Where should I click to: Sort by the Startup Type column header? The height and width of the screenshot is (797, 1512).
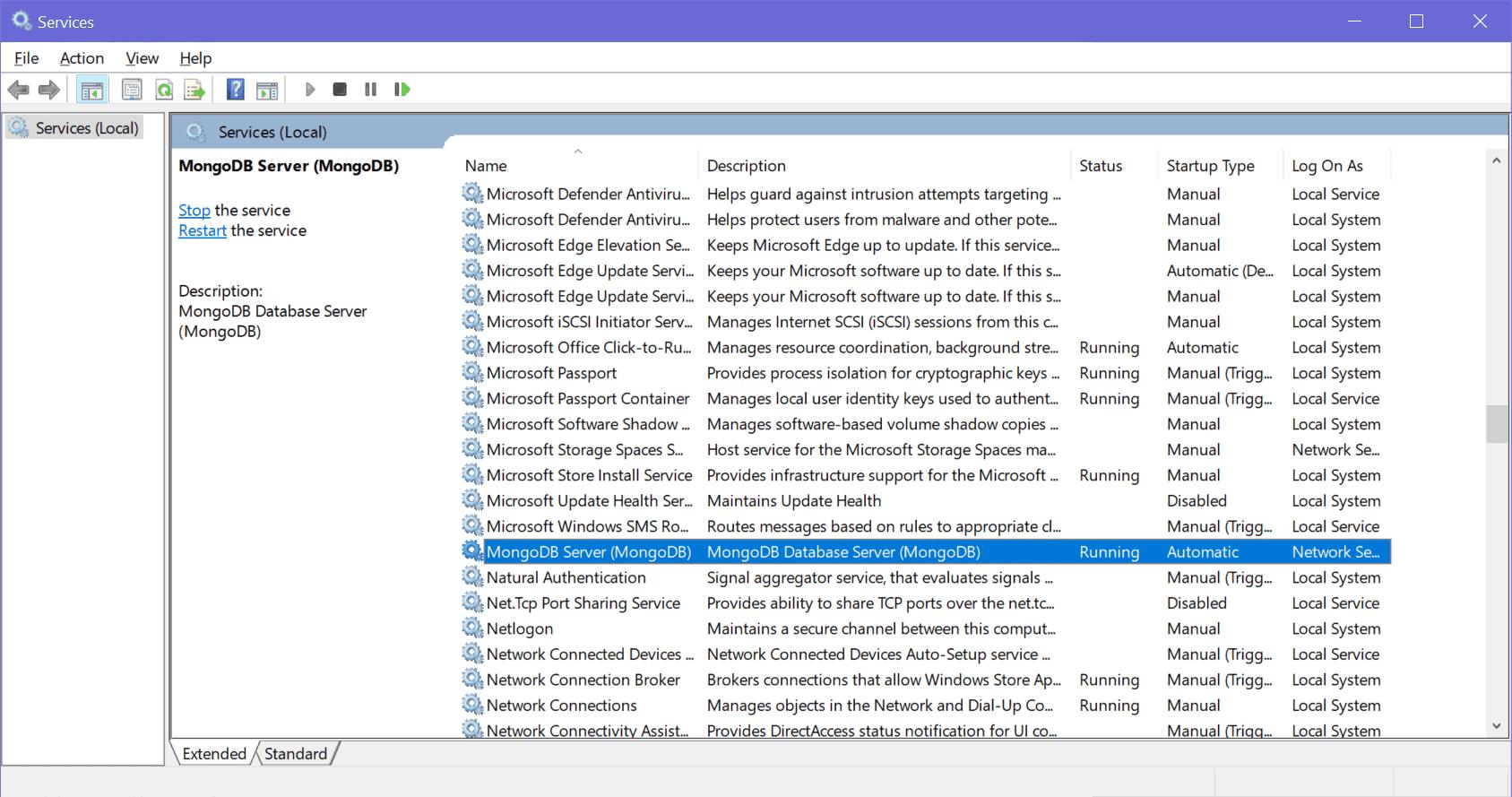[1210, 166]
